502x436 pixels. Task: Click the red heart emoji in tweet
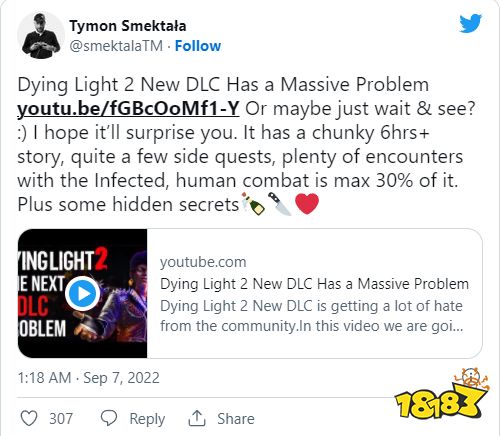point(307,204)
